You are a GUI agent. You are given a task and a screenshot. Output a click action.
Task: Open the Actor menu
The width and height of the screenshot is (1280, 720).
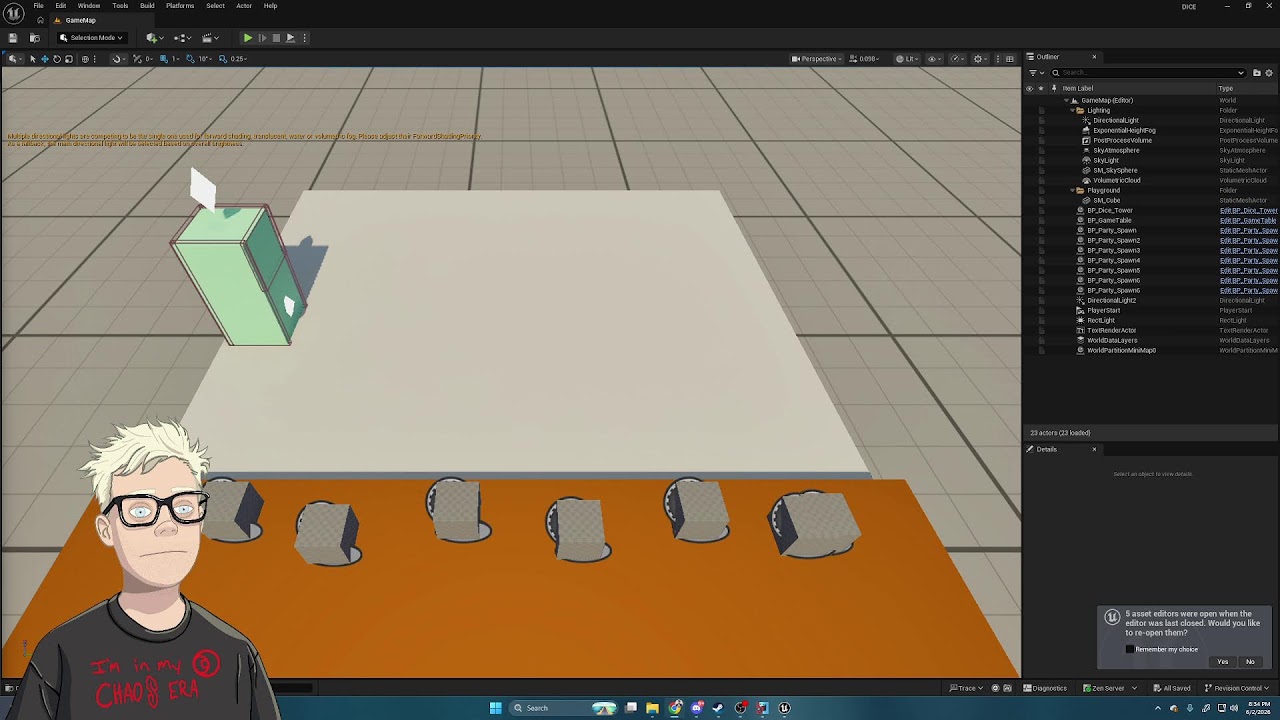[244, 6]
